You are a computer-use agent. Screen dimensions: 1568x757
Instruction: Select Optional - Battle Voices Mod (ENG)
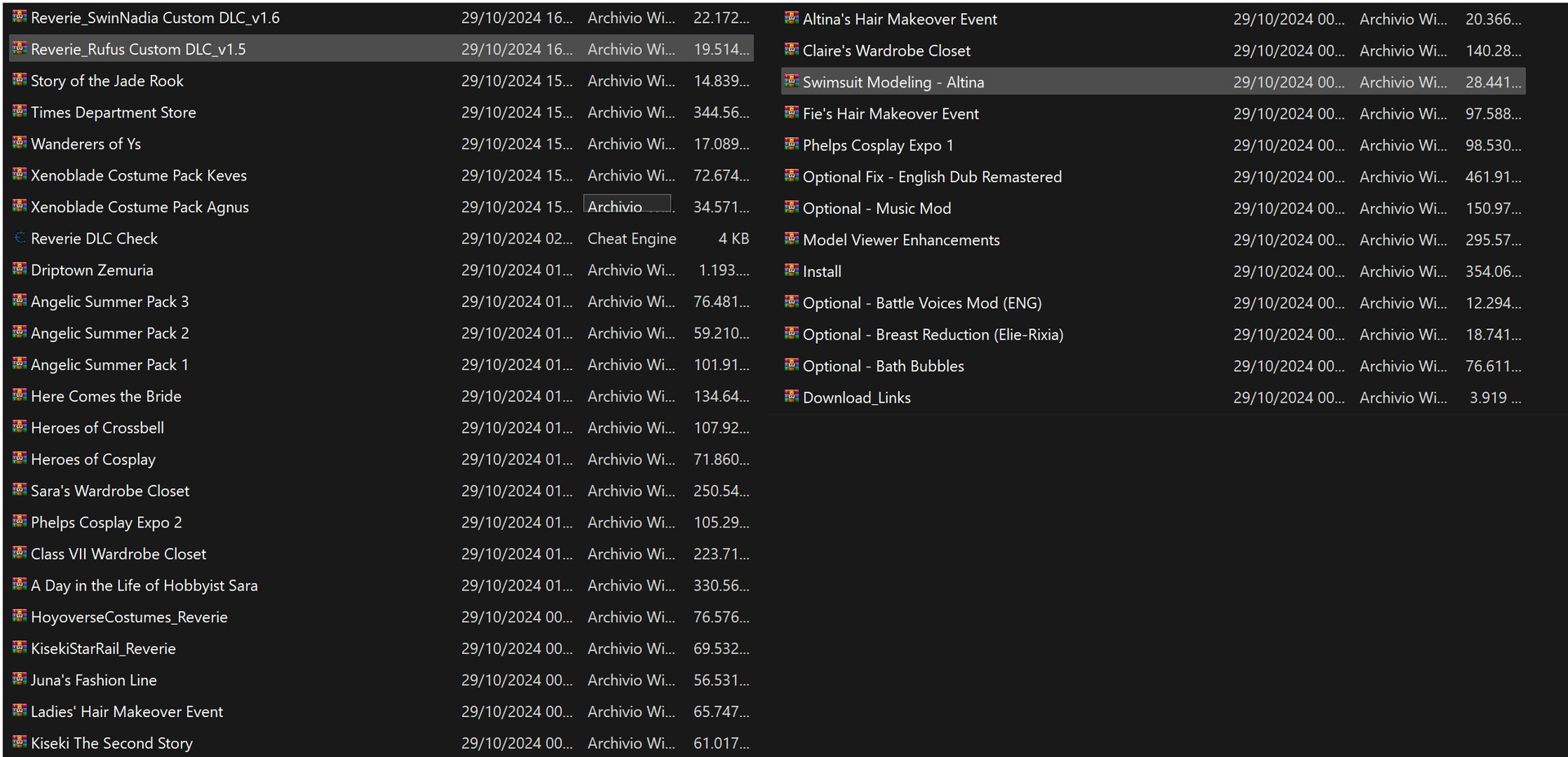(922, 303)
